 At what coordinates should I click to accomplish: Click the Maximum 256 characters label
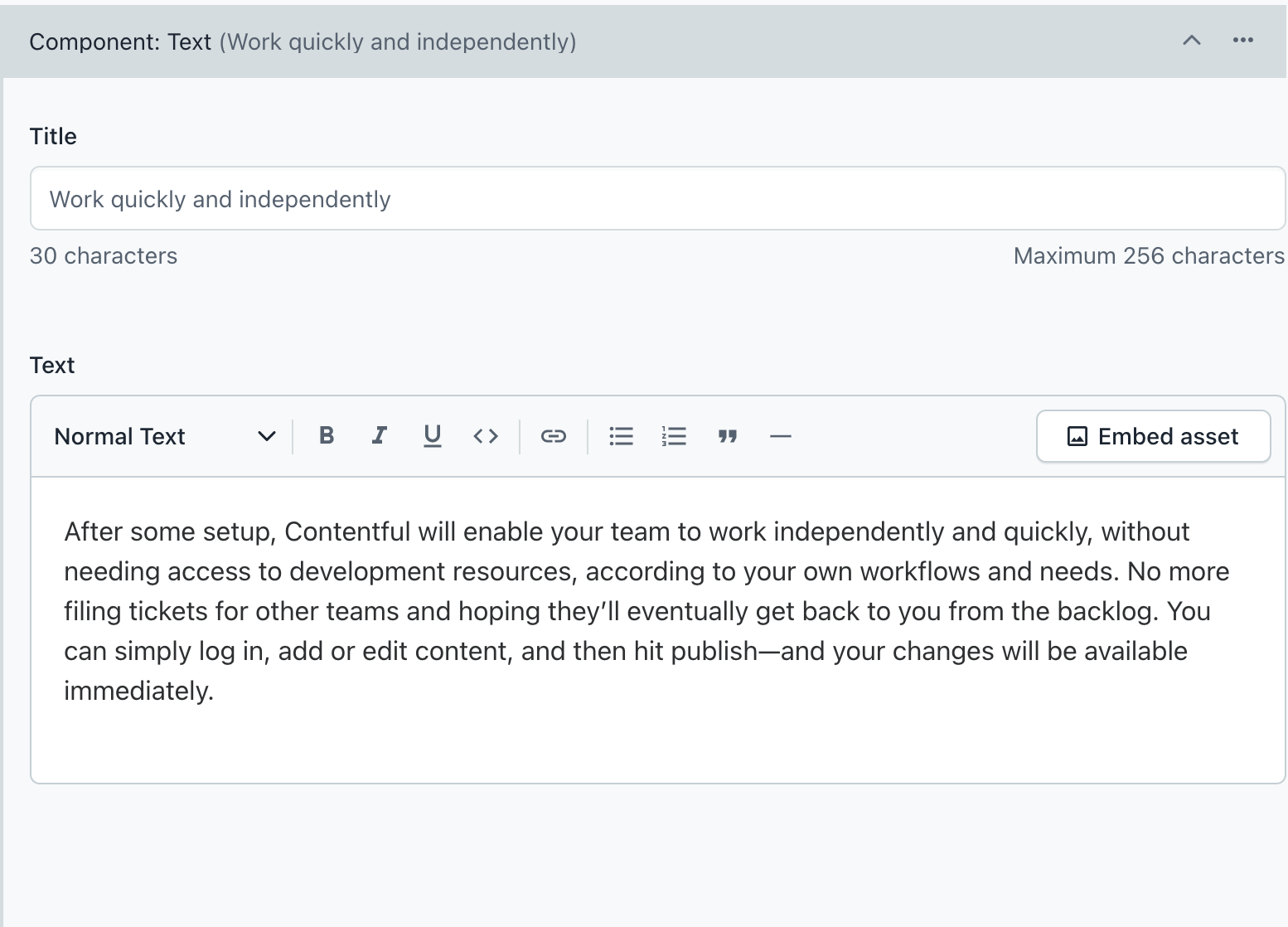1148,255
